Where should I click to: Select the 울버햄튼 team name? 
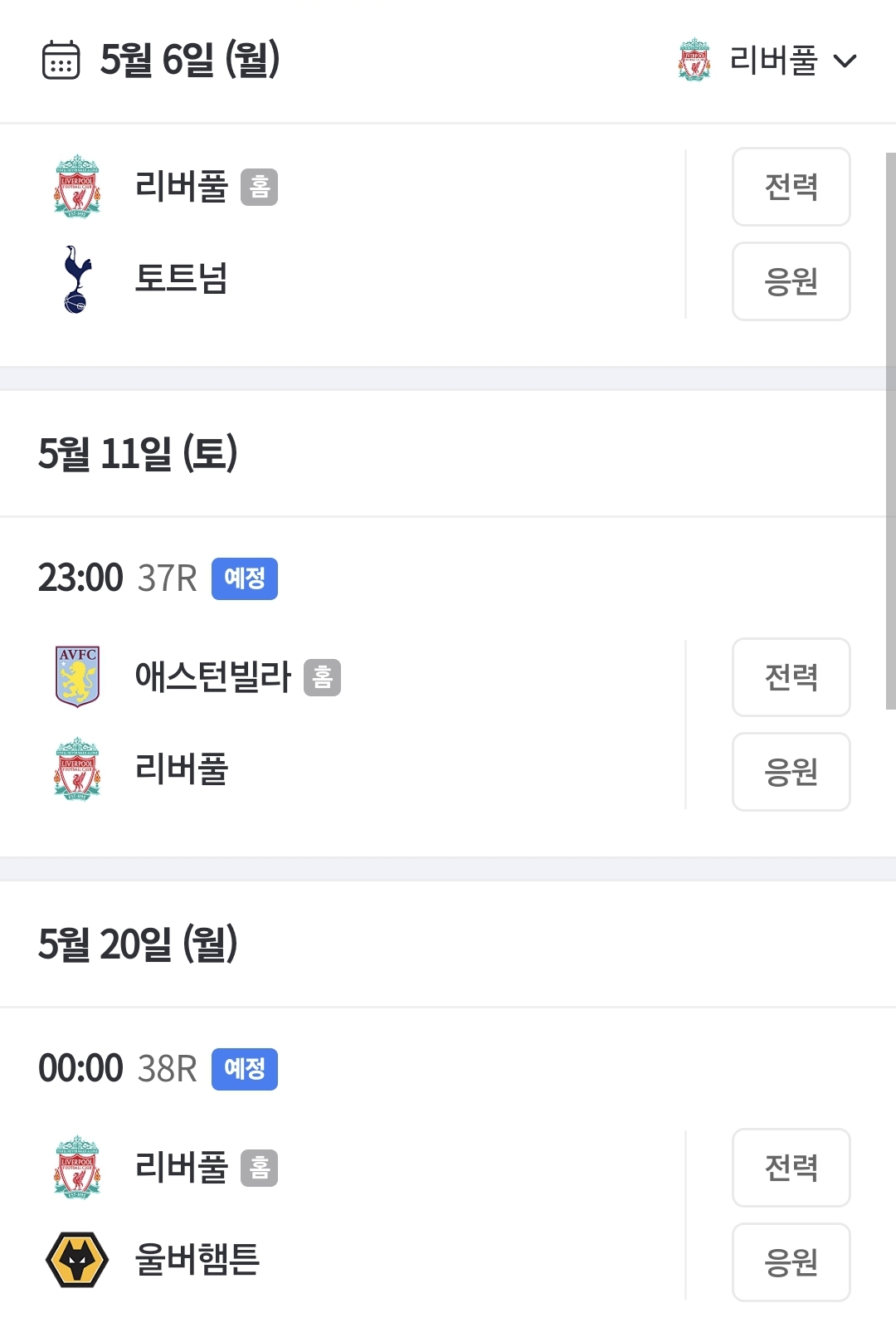(197, 1260)
